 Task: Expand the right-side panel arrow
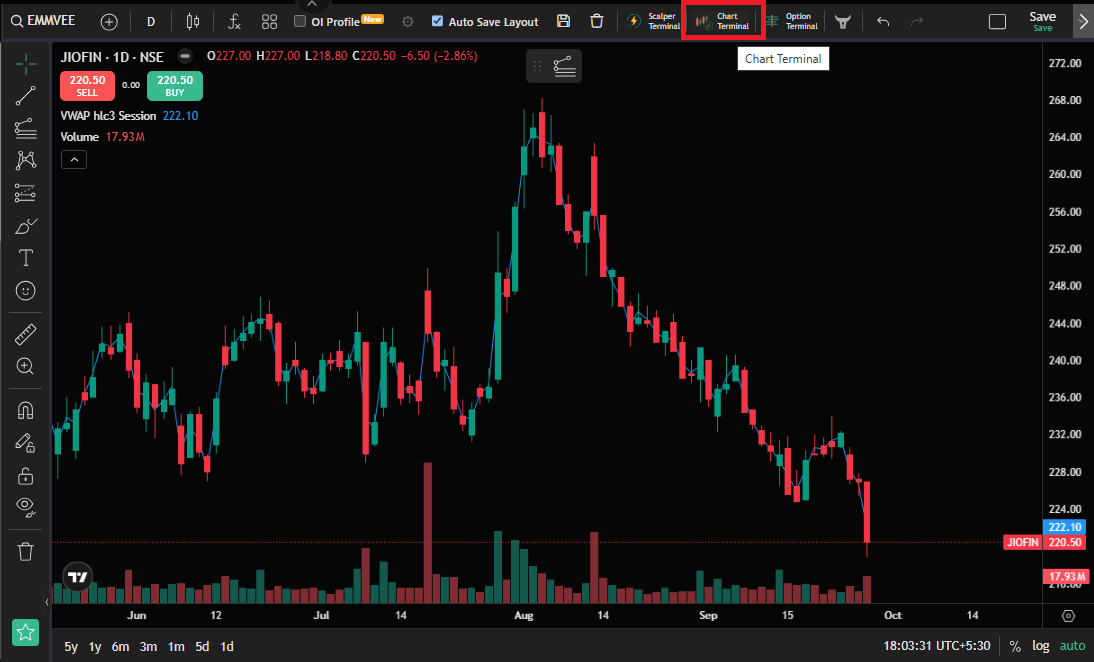(x=1083, y=22)
